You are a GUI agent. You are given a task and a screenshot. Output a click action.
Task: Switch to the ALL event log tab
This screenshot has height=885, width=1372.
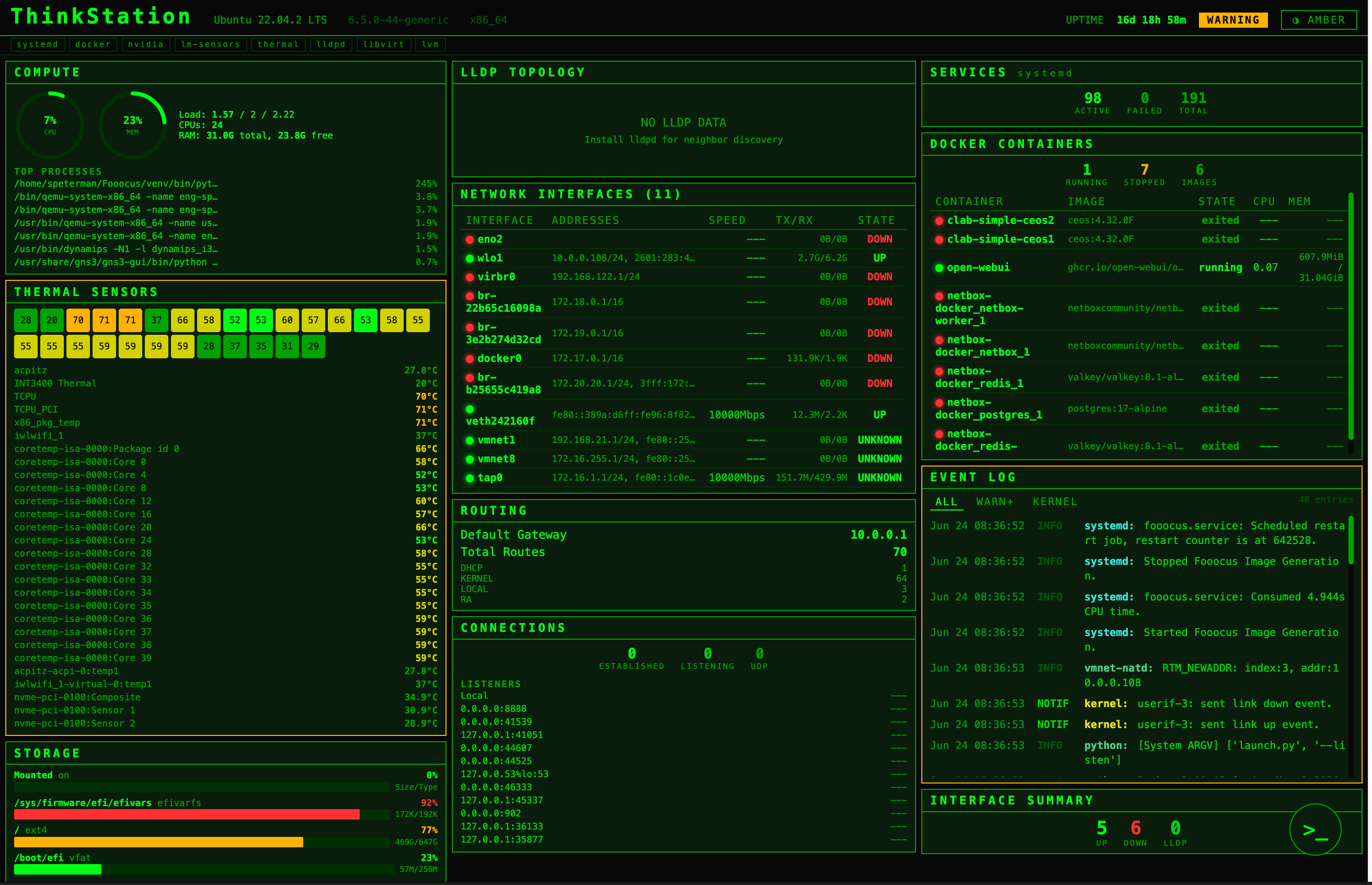pos(946,502)
